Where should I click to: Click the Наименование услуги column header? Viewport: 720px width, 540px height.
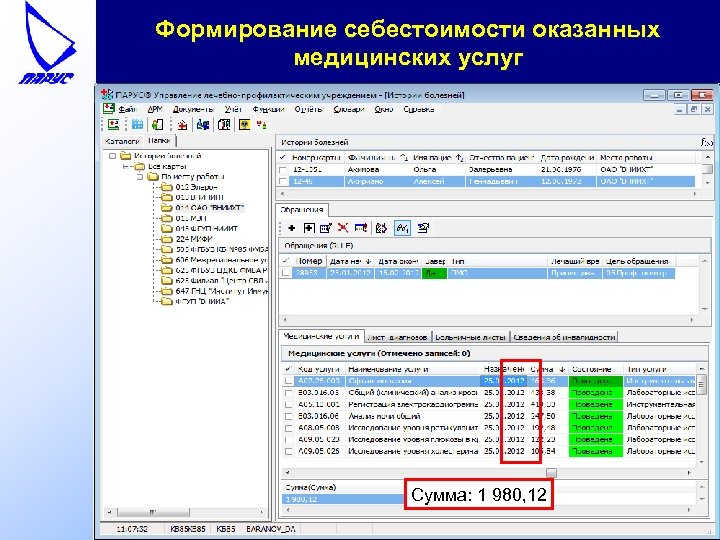pyautogui.click(x=413, y=369)
